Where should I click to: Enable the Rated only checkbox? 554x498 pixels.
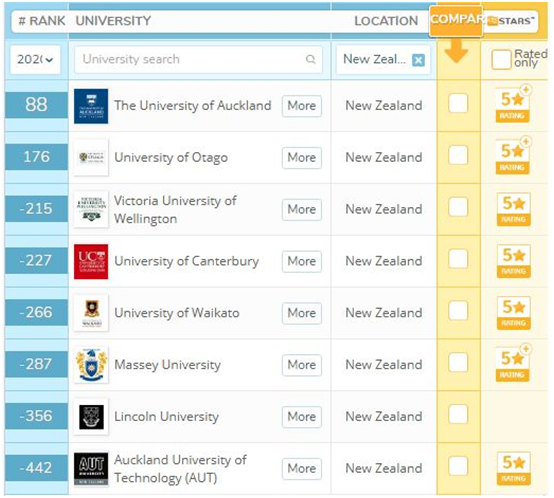501,59
